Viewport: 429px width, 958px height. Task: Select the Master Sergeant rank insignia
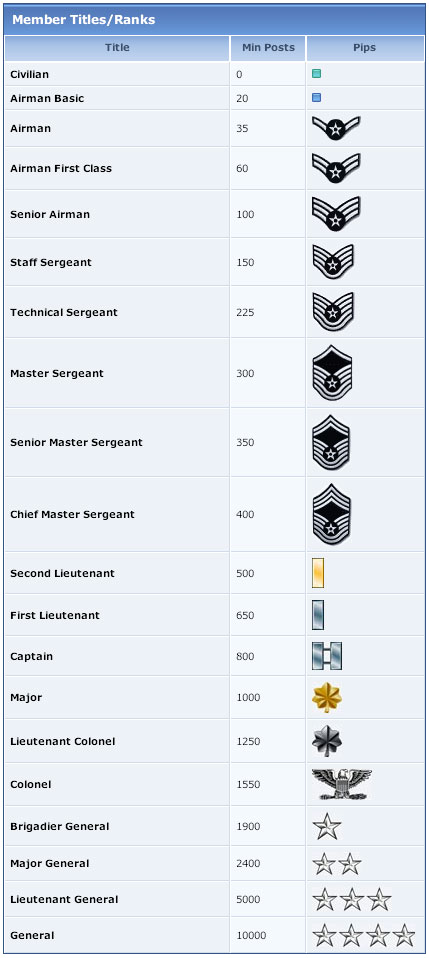332,373
